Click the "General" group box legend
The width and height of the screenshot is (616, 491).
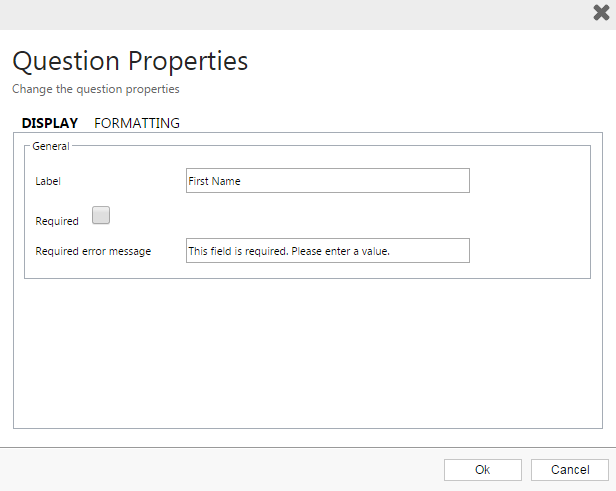(50, 146)
